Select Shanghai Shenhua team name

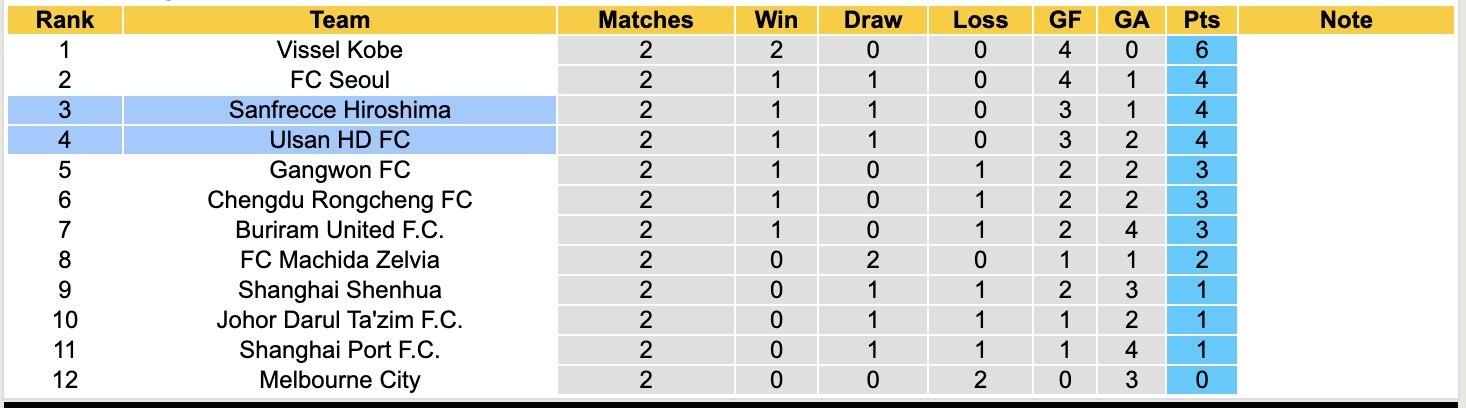coord(340,290)
